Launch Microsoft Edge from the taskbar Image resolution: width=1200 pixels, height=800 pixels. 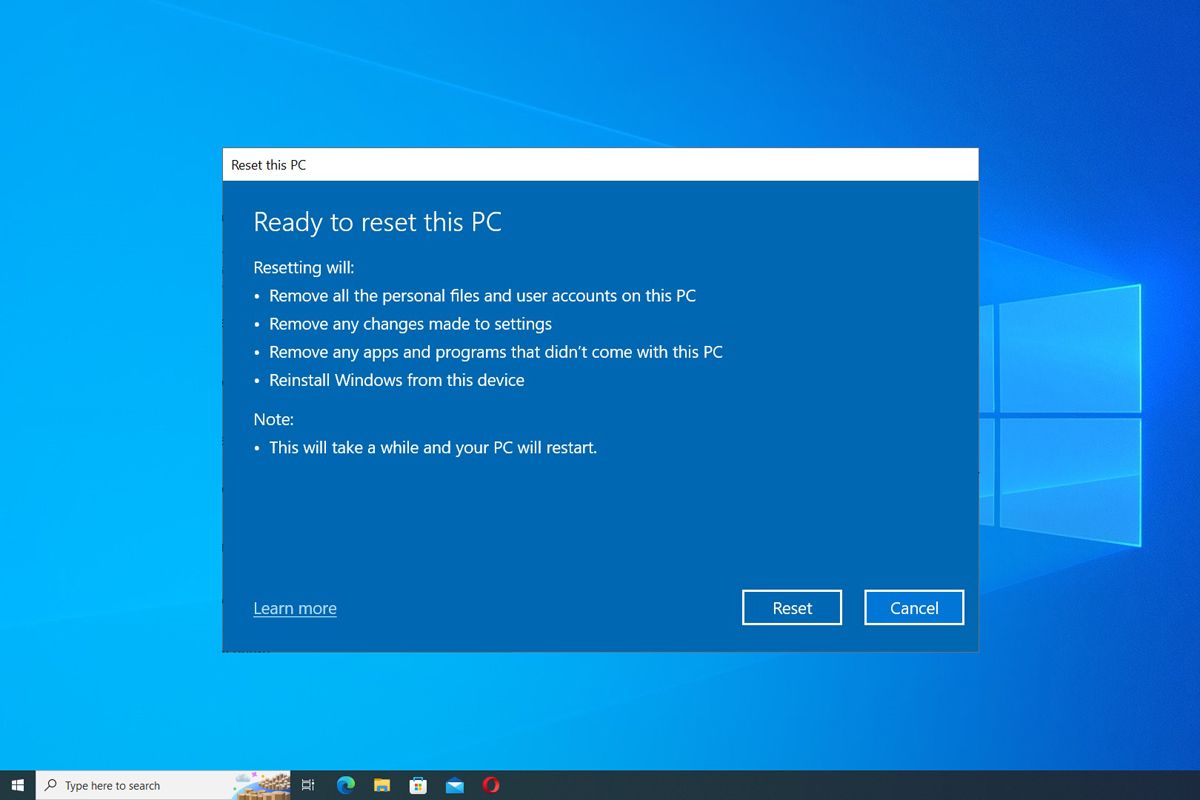pos(345,785)
